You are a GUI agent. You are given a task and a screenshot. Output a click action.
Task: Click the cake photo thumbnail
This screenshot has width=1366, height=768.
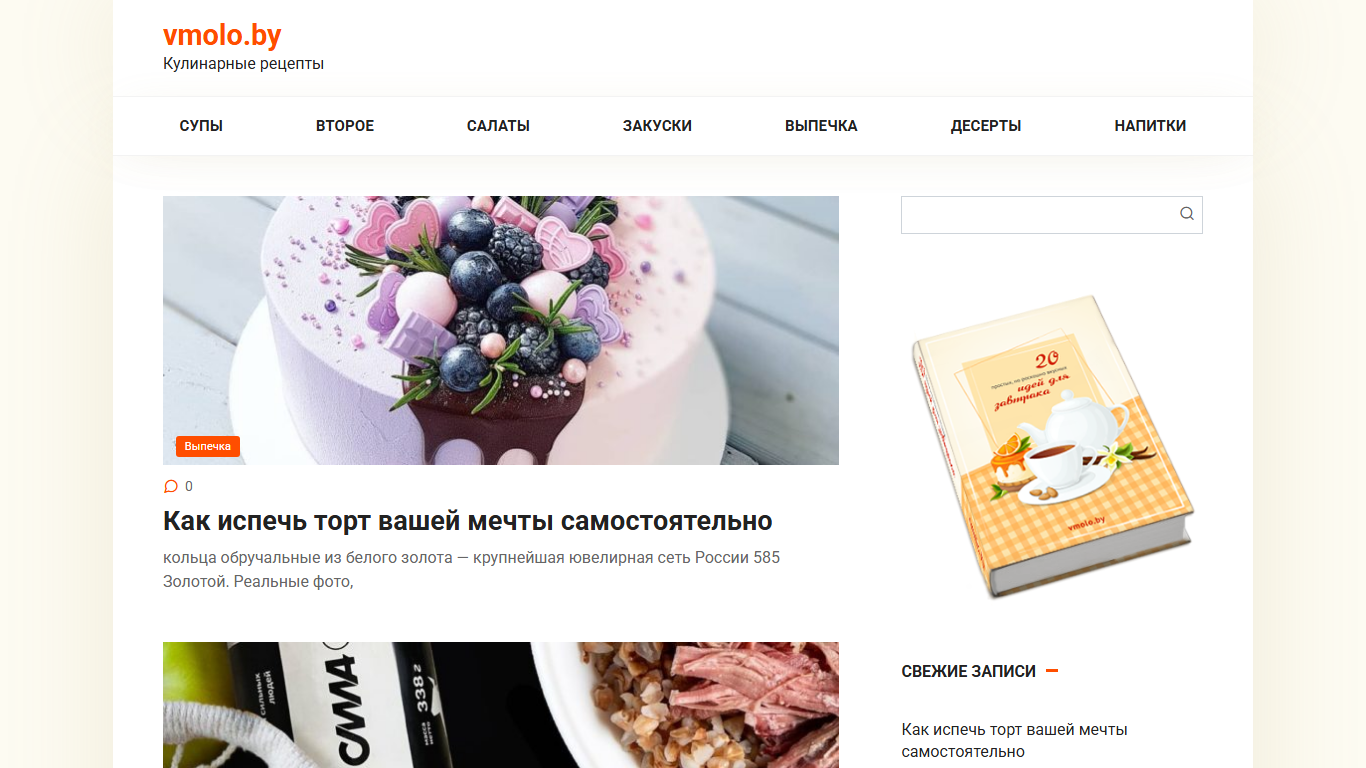coord(501,330)
